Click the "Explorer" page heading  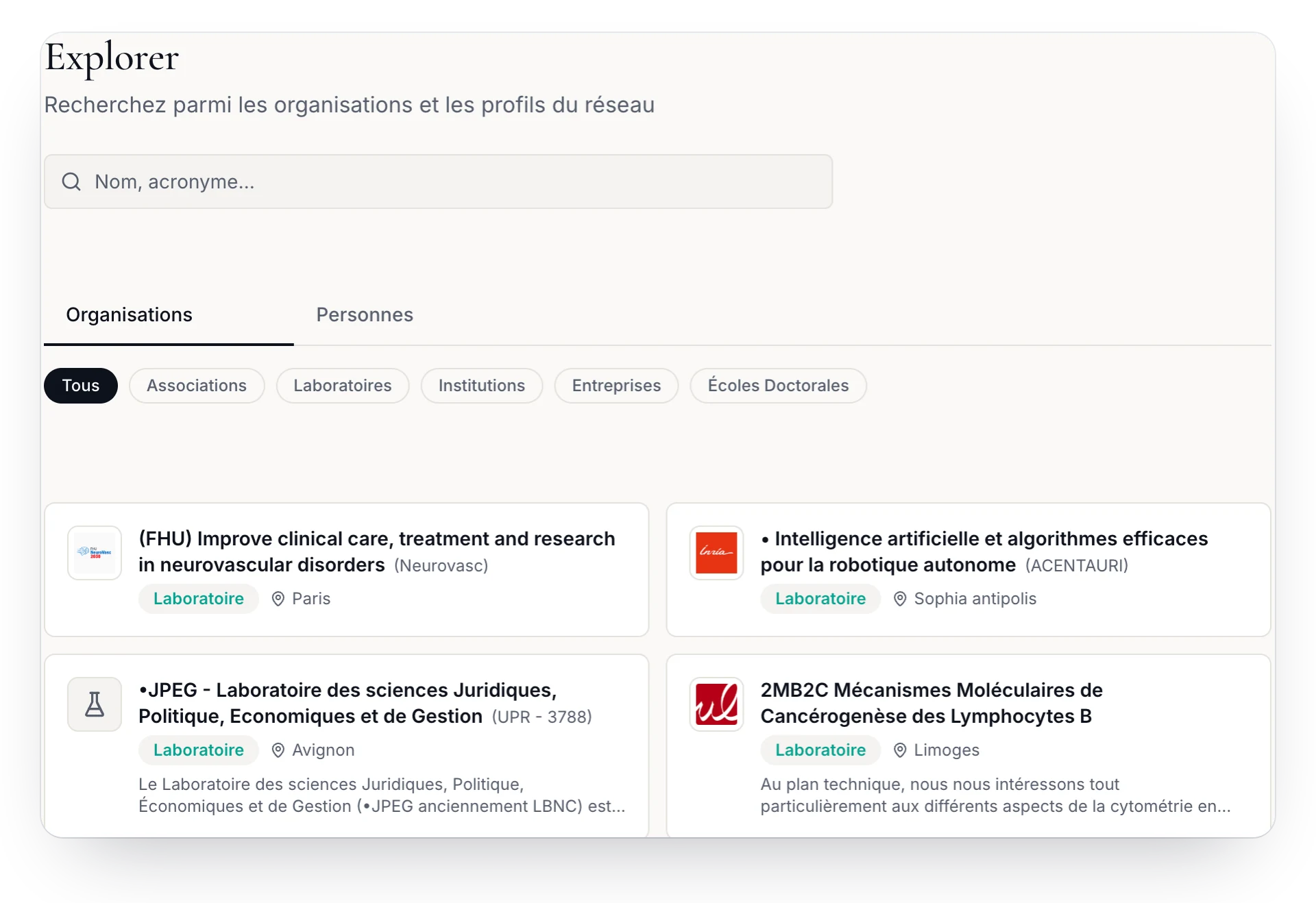(x=112, y=58)
